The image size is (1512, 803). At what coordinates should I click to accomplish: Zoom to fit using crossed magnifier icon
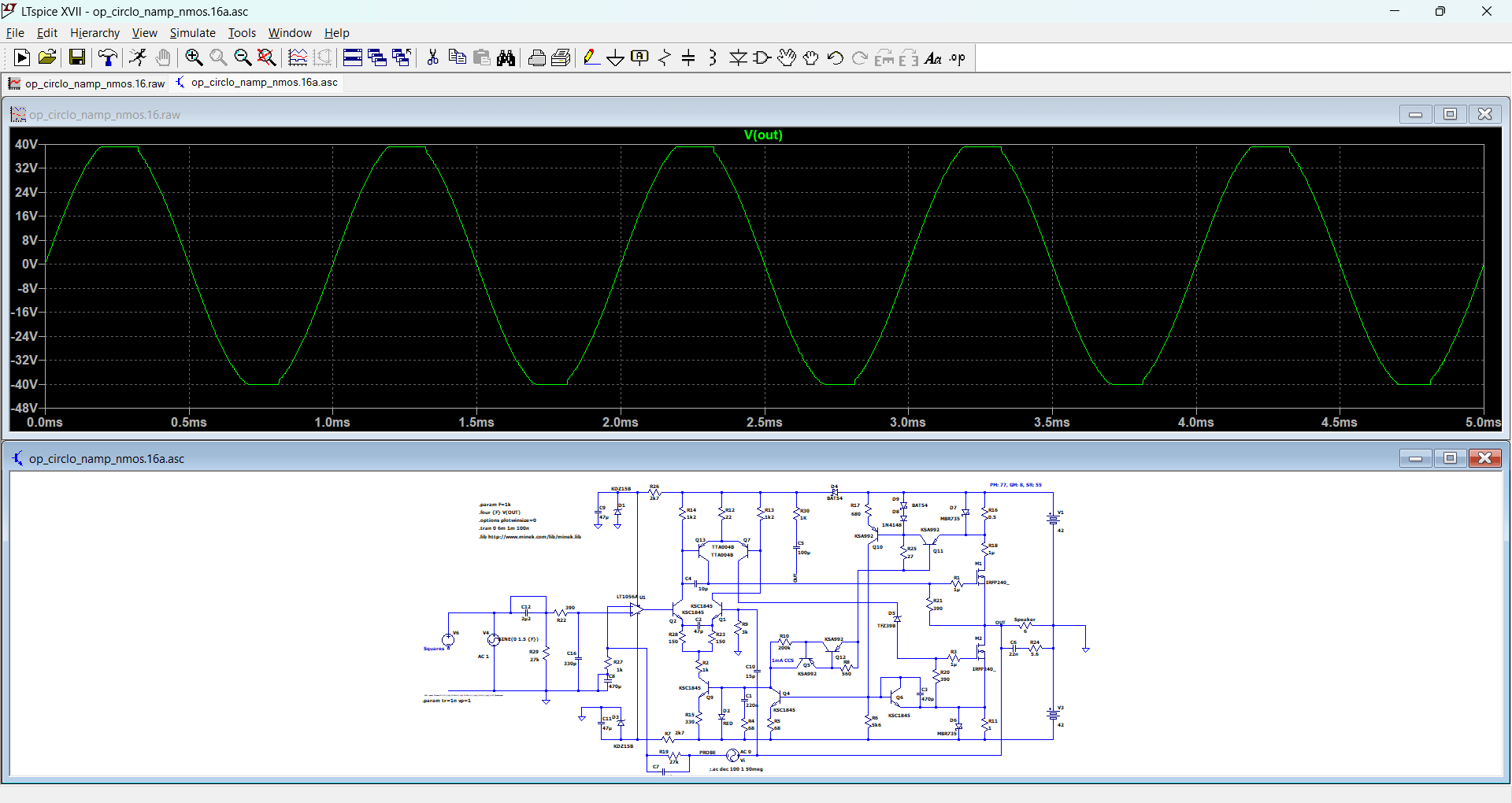click(267, 57)
